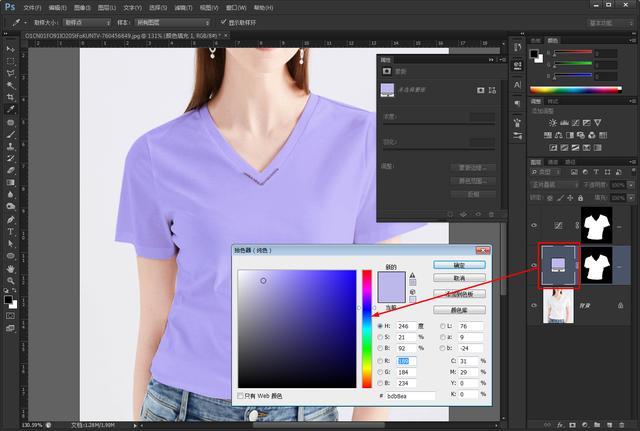
Task: Open the layer filter type dropdown
Action: click(x=546, y=172)
